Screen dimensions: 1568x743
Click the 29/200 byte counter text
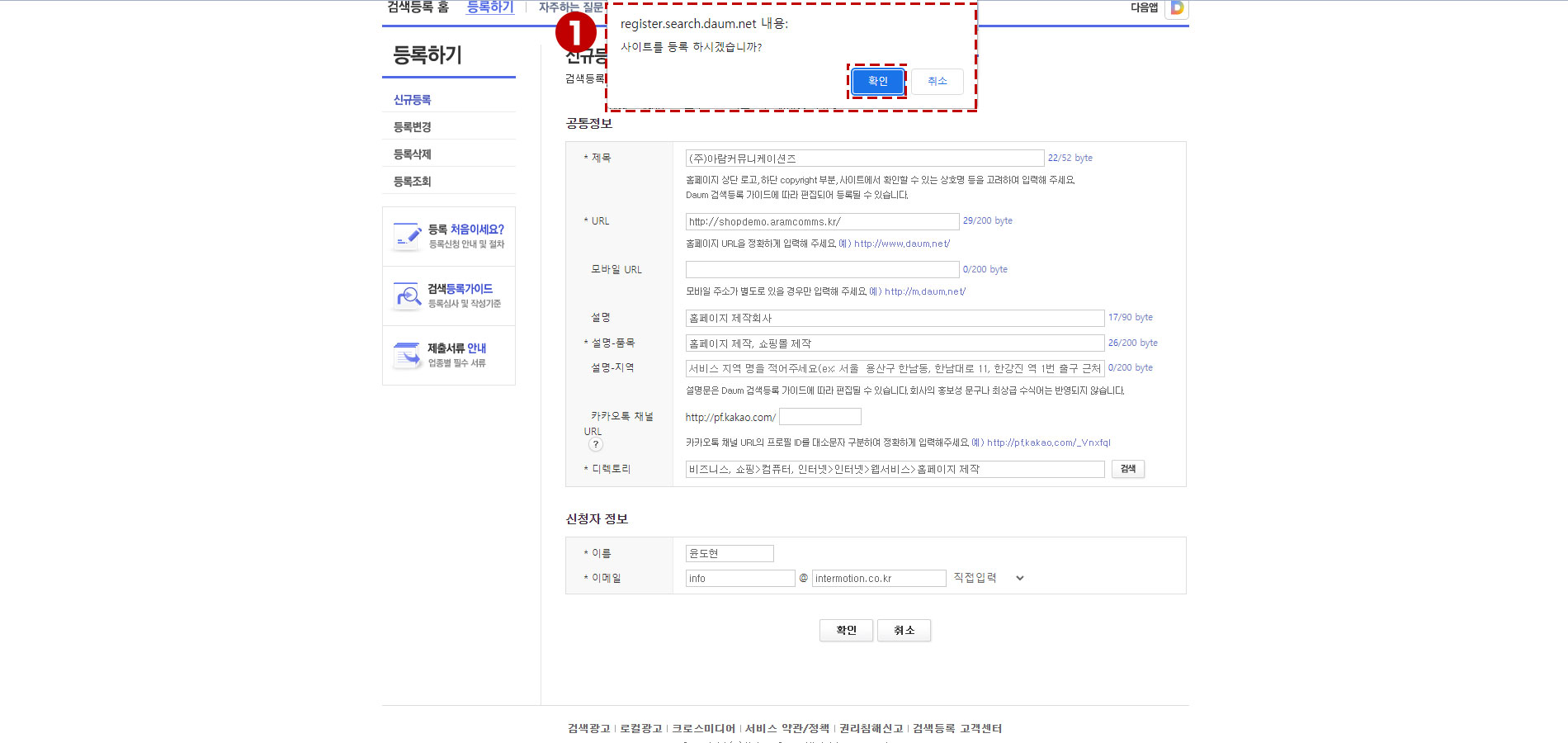click(x=988, y=220)
